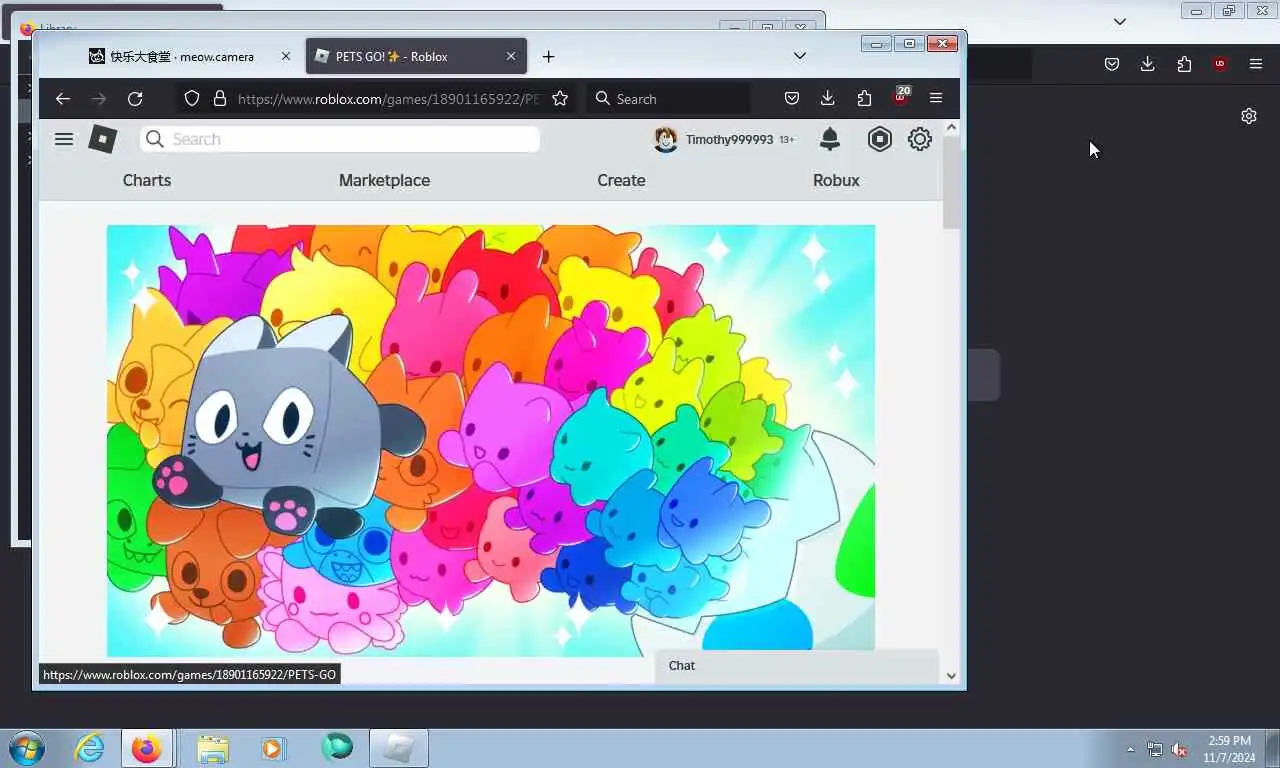This screenshot has width=1280, height=768.
Task: Close the meow.camera tab
Action: tap(285, 57)
